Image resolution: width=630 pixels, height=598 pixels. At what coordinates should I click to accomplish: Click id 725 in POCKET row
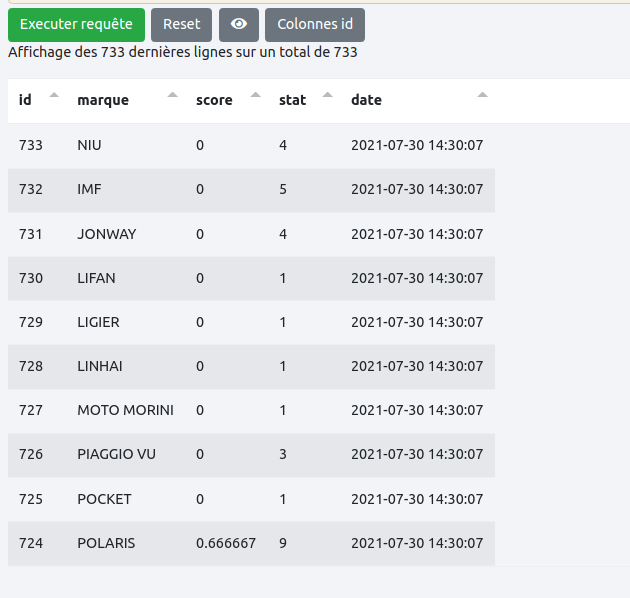[31, 499]
